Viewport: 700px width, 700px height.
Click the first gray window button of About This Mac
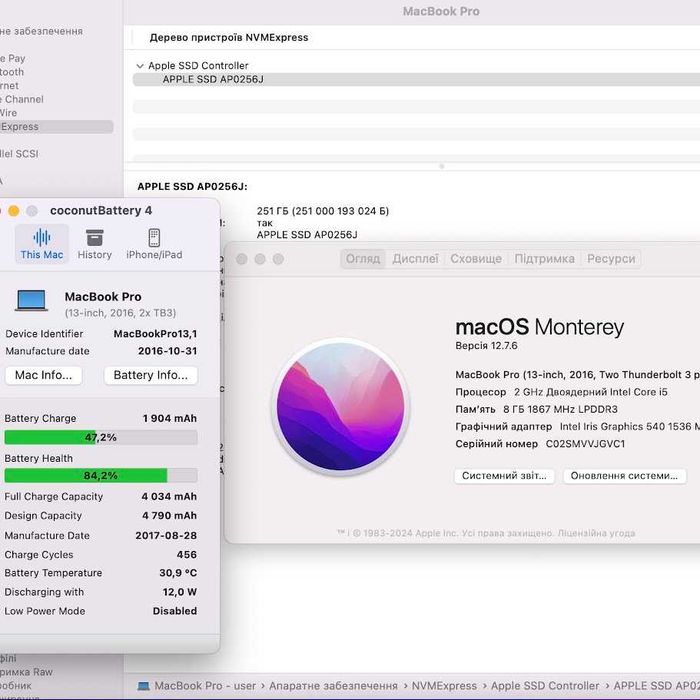click(242, 259)
